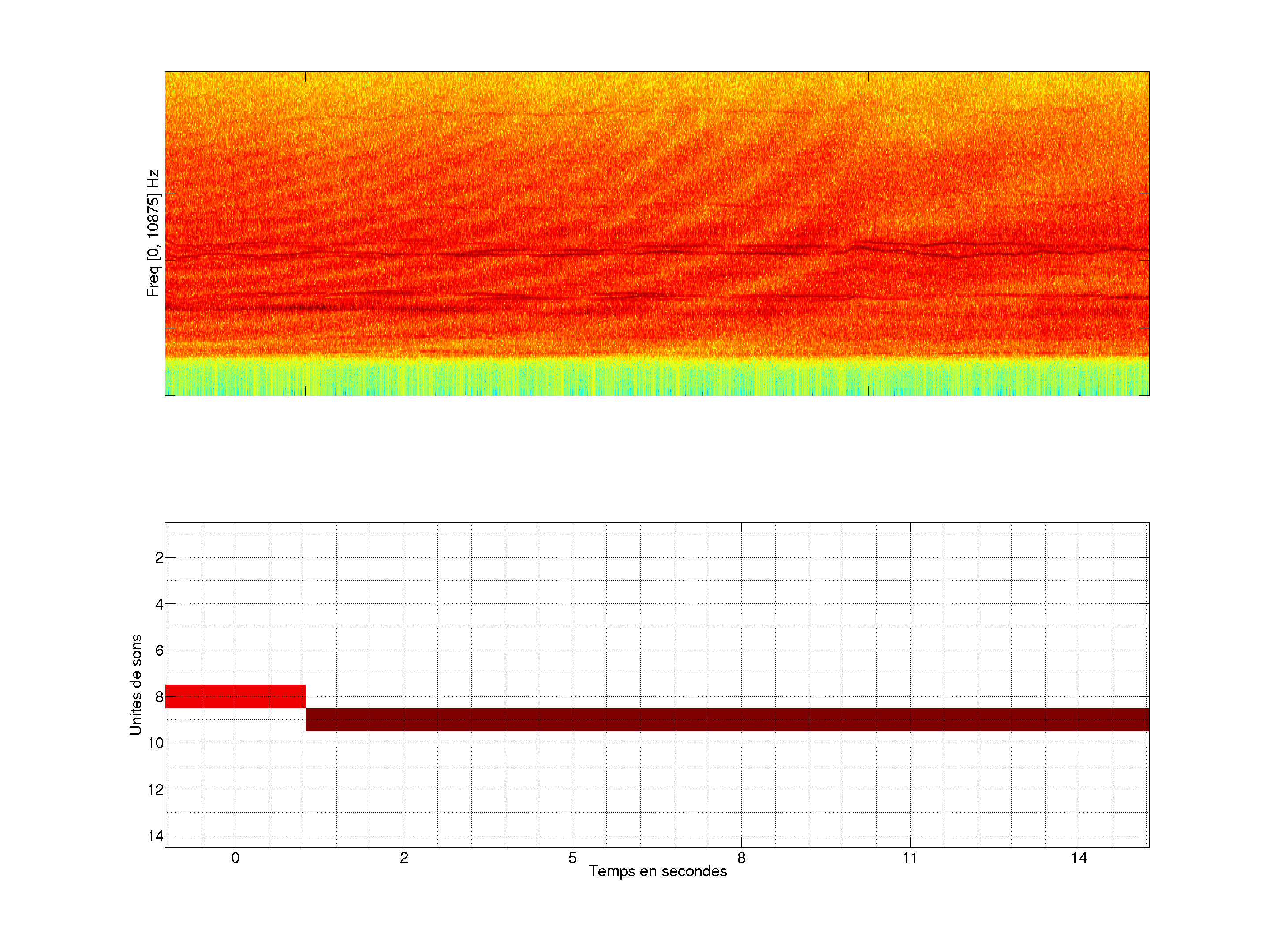Click the x-axis tick label 0
The height and width of the screenshot is (952, 1270).
pyautogui.click(x=235, y=858)
